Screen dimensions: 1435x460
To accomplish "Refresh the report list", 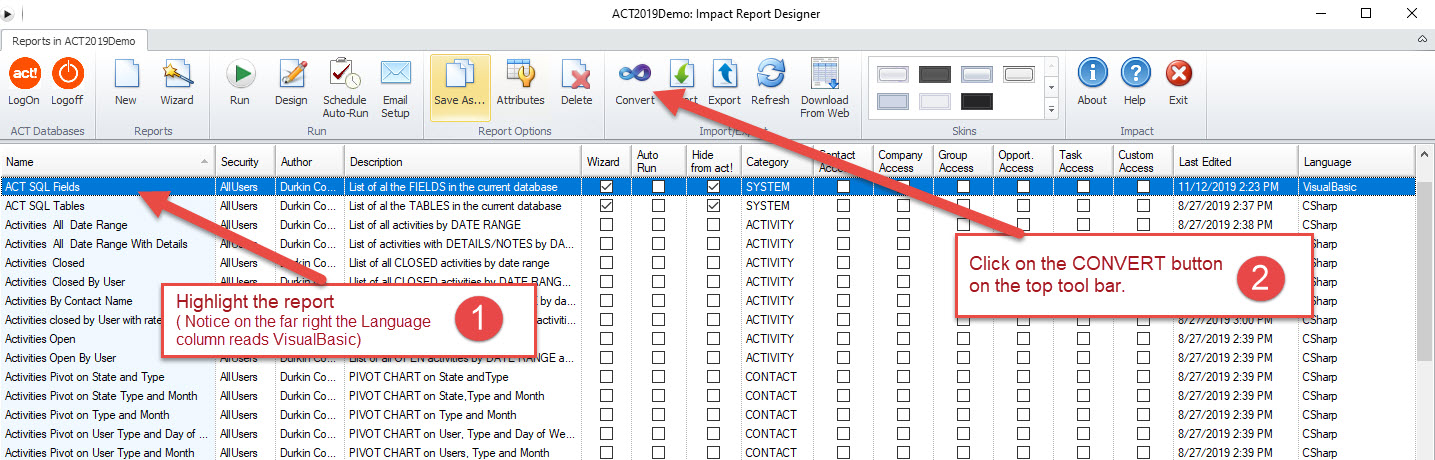I will pos(770,82).
